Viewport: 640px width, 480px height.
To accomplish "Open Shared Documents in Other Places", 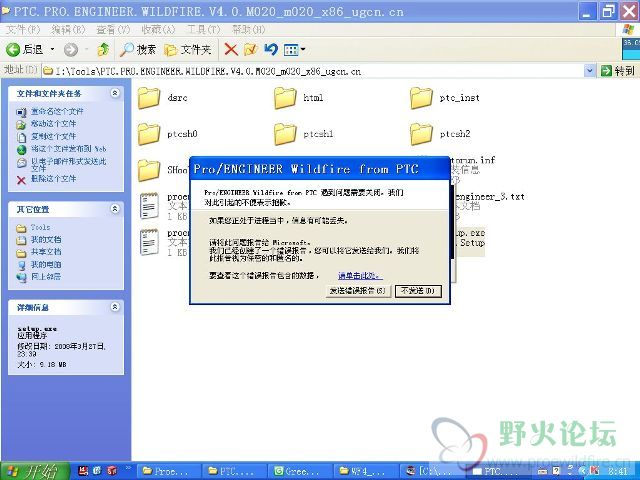I will (46, 252).
